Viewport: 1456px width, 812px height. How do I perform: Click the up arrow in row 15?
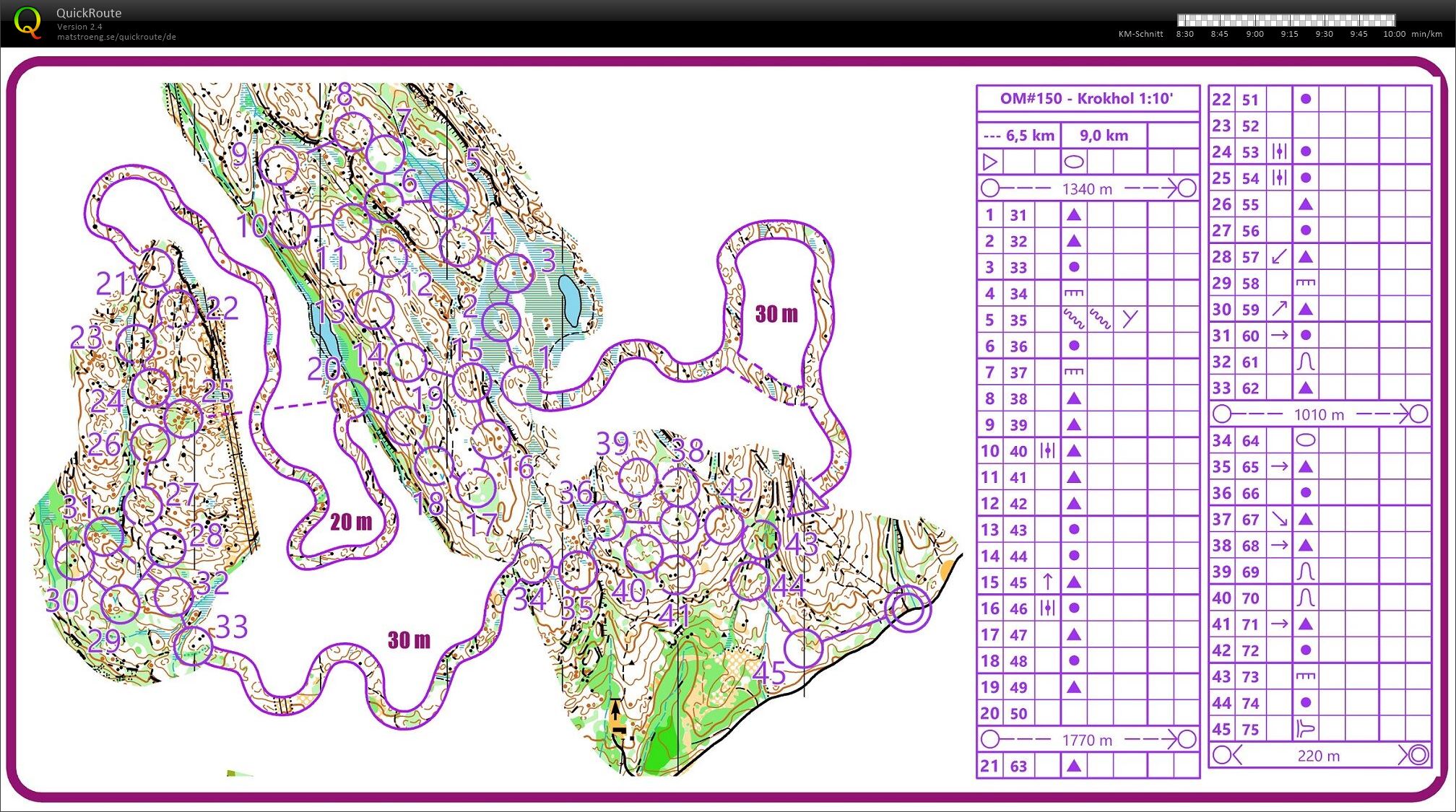click(1047, 582)
